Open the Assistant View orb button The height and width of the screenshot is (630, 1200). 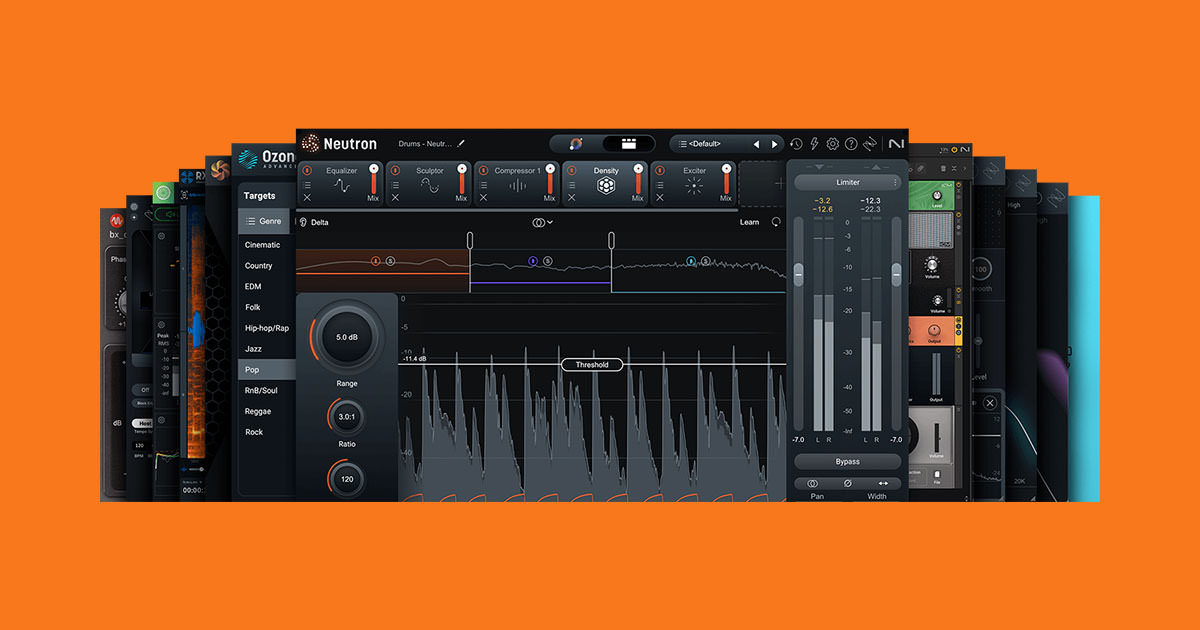point(577,144)
